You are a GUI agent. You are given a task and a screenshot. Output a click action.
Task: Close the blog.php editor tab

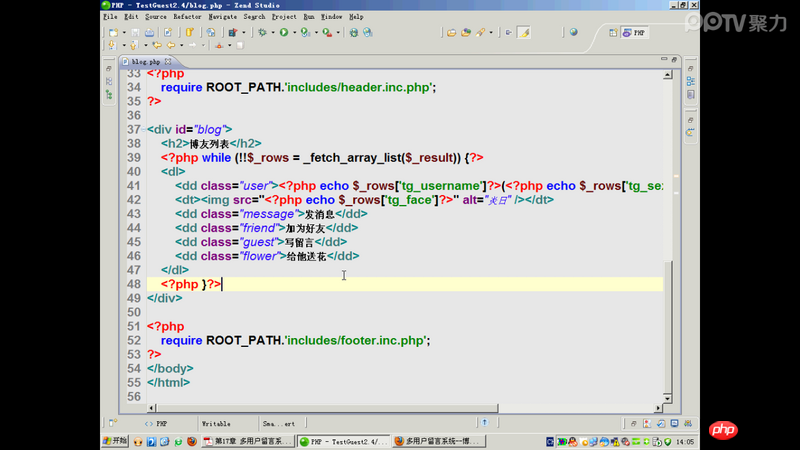[168, 62]
